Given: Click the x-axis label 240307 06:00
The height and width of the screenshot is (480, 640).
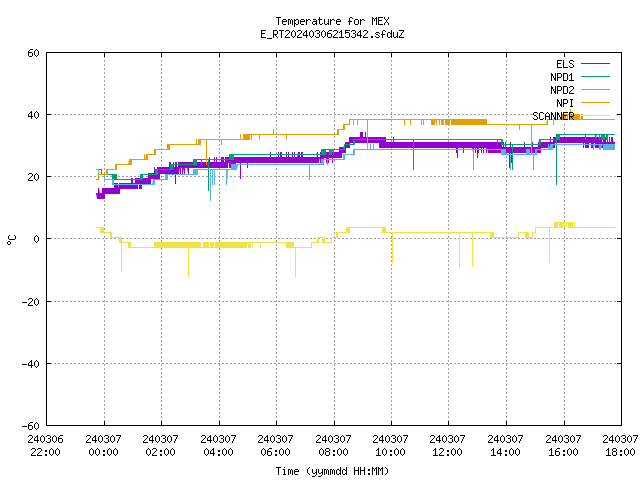Looking at the screenshot, I should (x=276, y=446).
